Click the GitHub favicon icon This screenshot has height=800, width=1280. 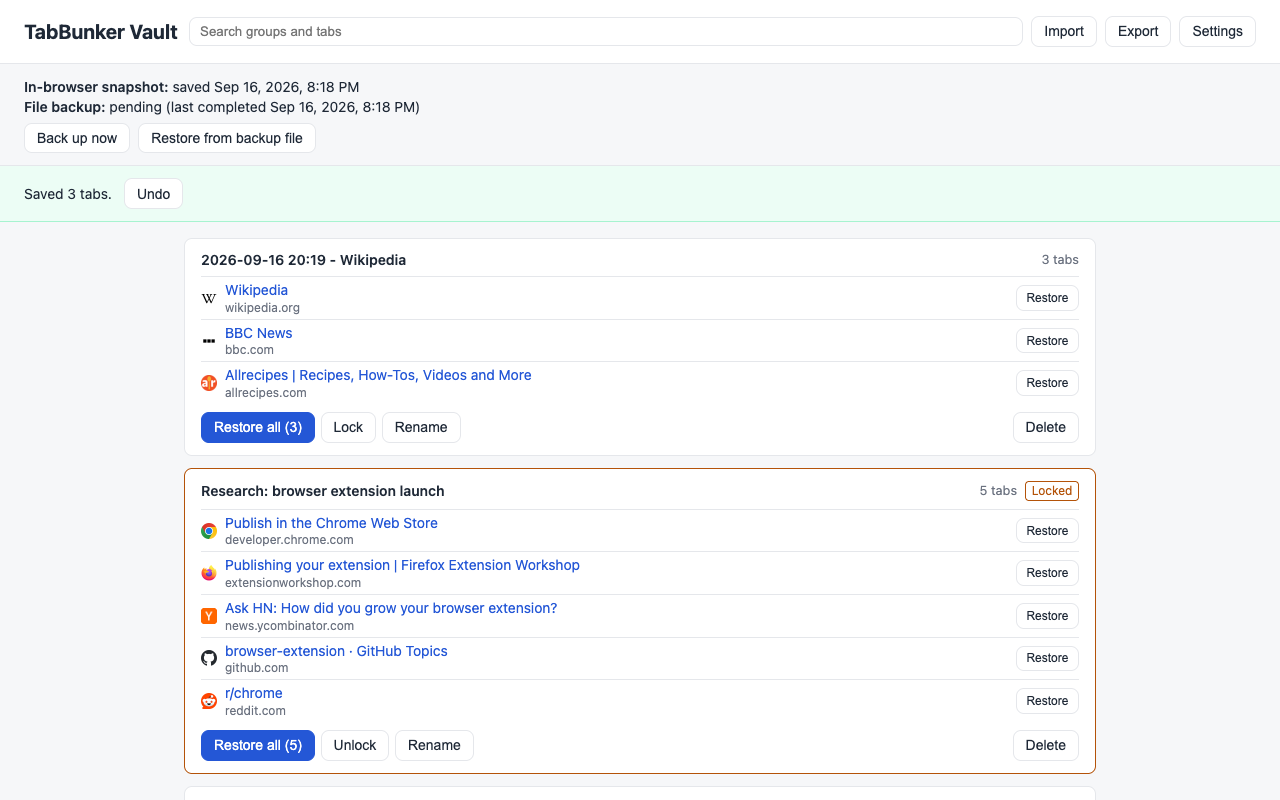tap(209, 658)
